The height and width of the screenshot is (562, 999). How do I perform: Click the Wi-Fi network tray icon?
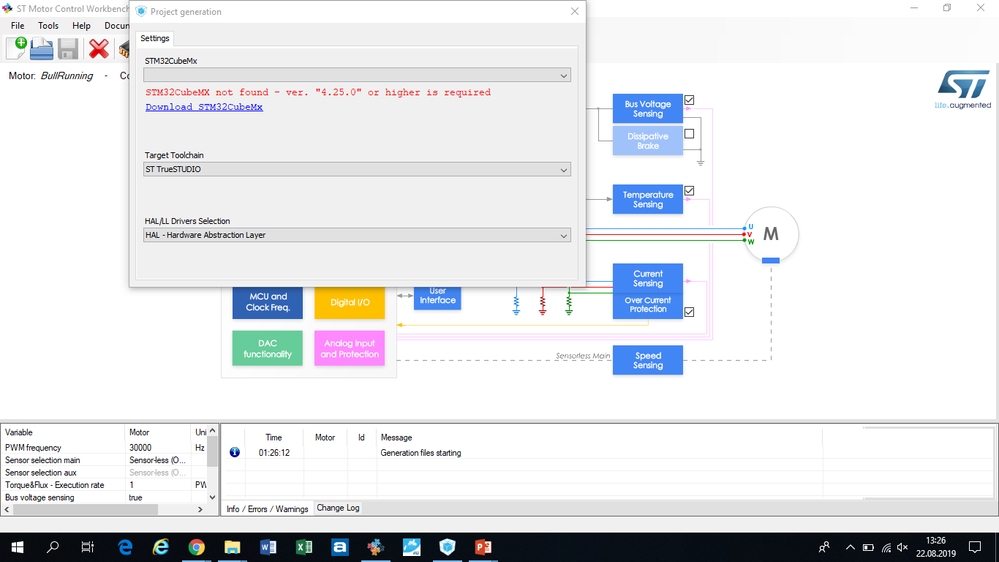click(886, 547)
